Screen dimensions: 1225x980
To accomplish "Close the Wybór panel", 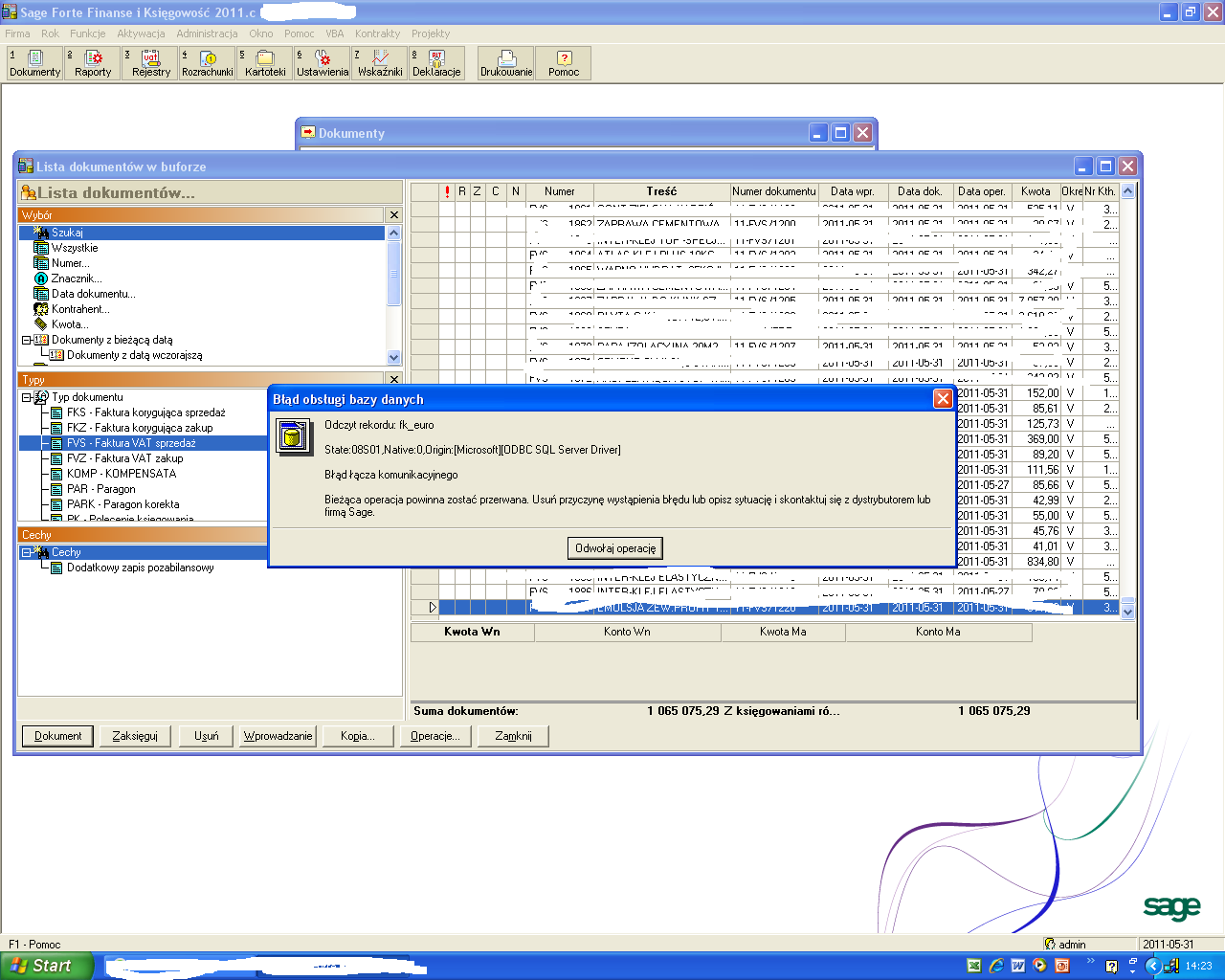I will click(393, 215).
